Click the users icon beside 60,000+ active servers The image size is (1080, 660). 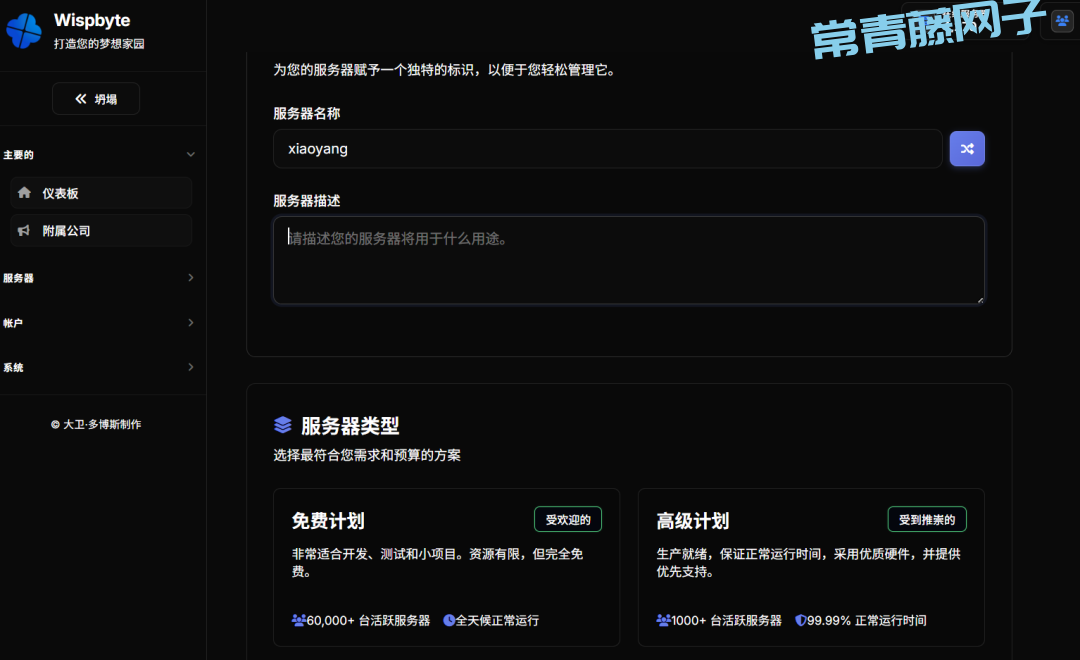tap(298, 620)
